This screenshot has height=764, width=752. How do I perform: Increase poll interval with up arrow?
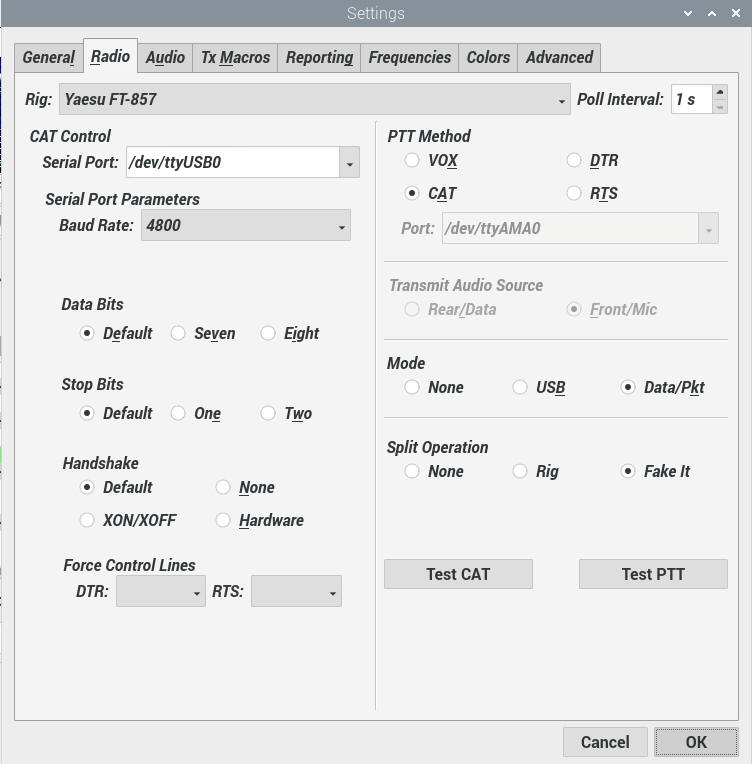click(x=720, y=92)
